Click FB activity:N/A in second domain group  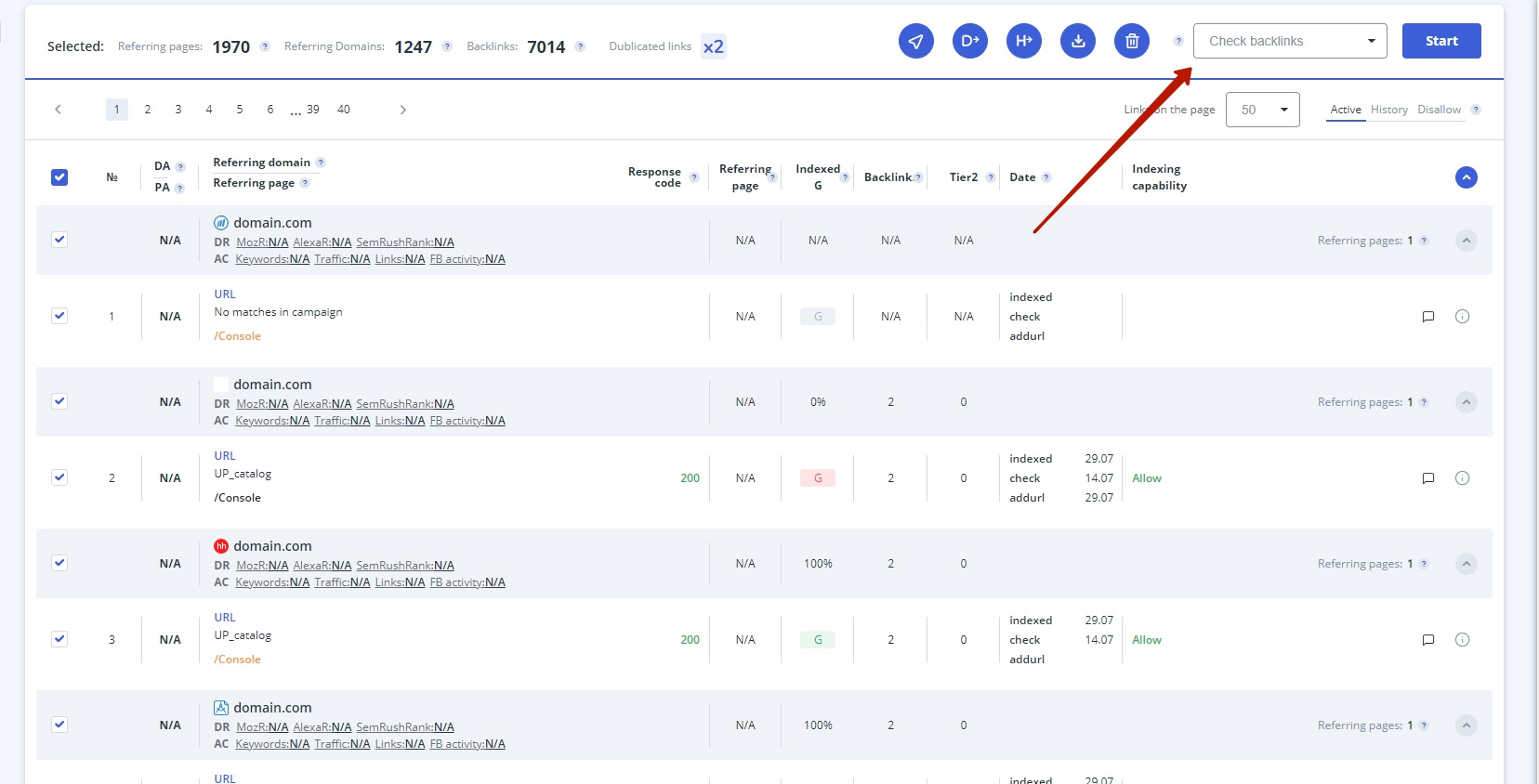tap(467, 421)
